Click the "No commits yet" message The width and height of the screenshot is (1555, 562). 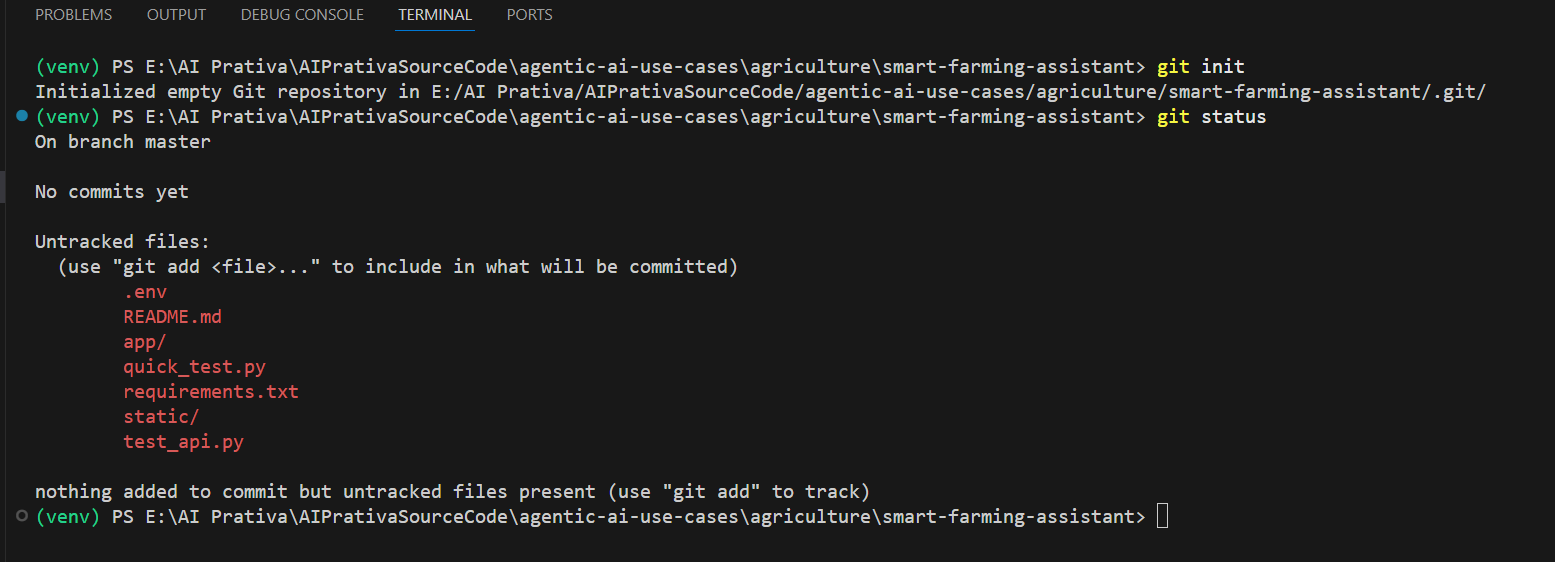(x=112, y=192)
